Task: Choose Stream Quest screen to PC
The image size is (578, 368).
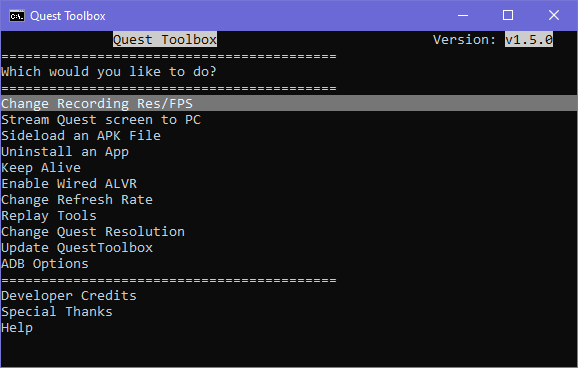Action: point(101,119)
